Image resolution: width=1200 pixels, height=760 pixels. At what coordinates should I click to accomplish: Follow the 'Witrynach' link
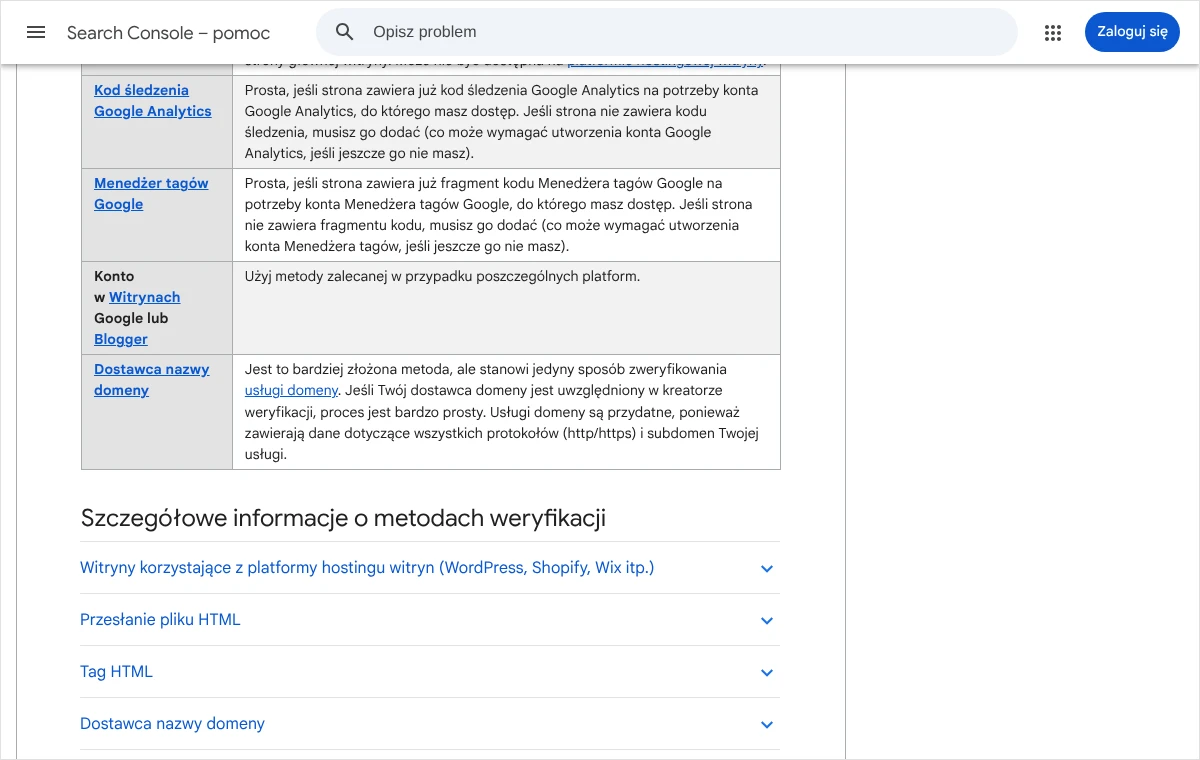click(144, 297)
